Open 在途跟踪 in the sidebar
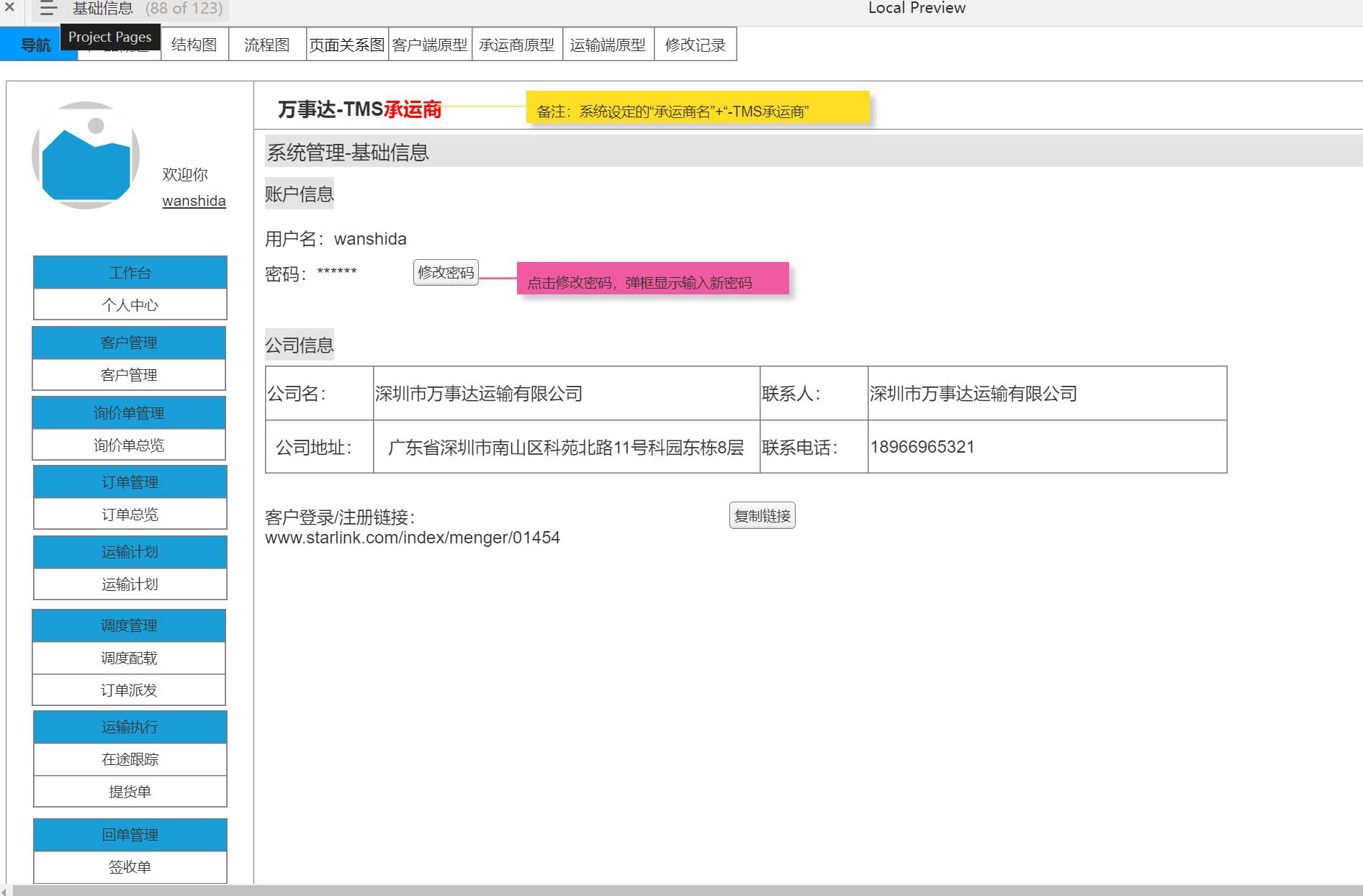 click(130, 759)
